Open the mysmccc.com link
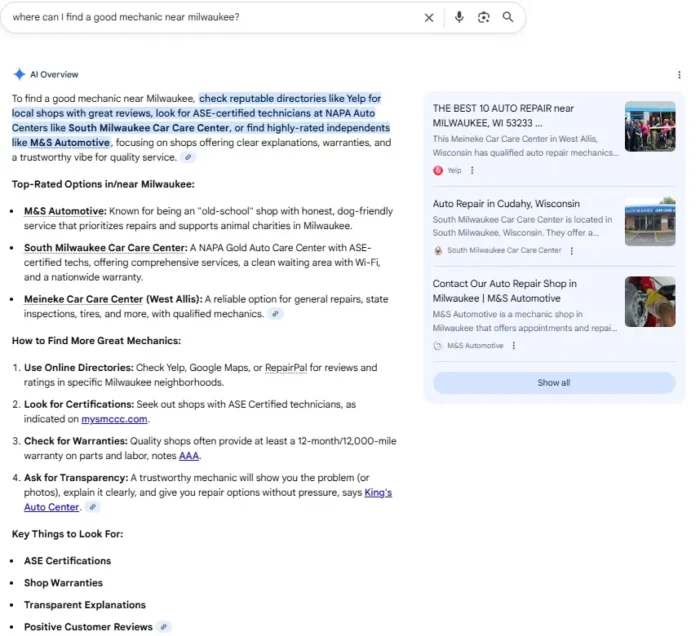This screenshot has width=700, height=636. (114, 419)
